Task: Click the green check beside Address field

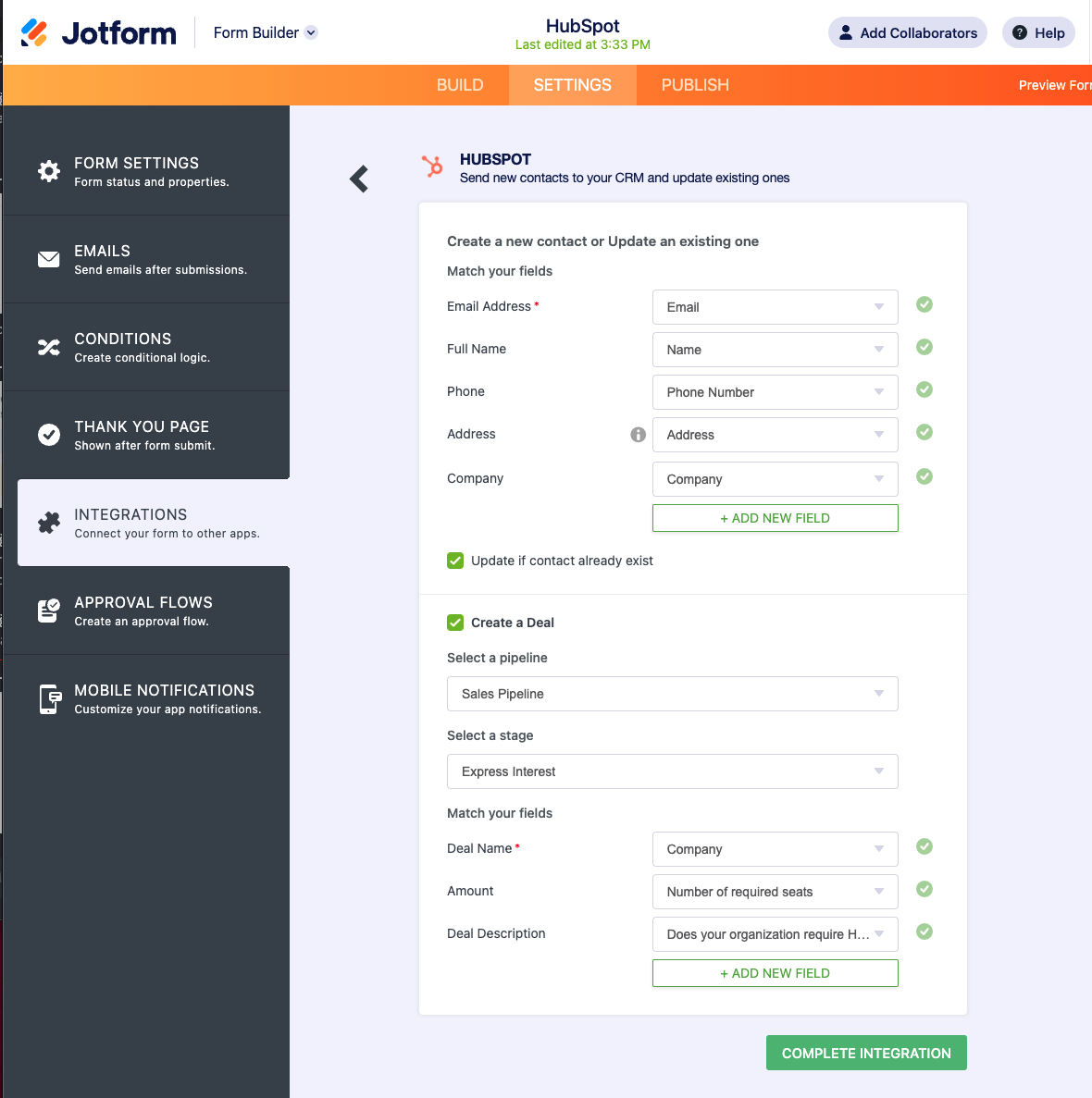Action: (x=924, y=433)
